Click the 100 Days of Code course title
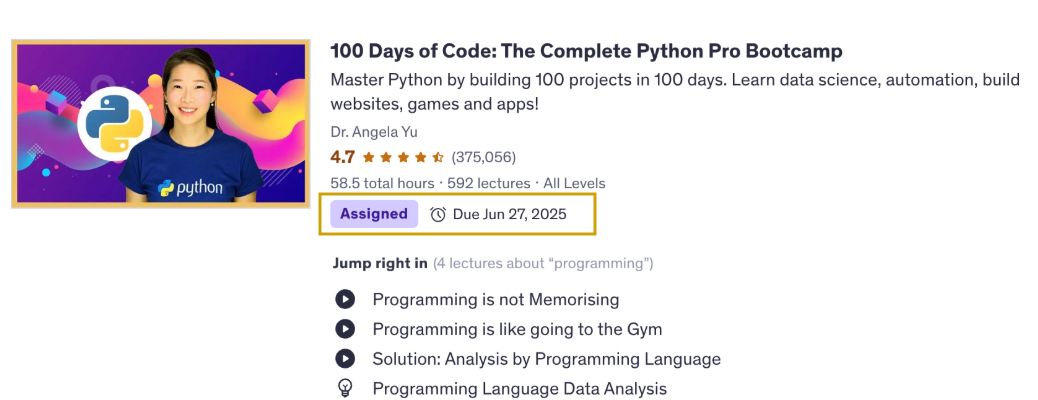 pyautogui.click(x=586, y=51)
